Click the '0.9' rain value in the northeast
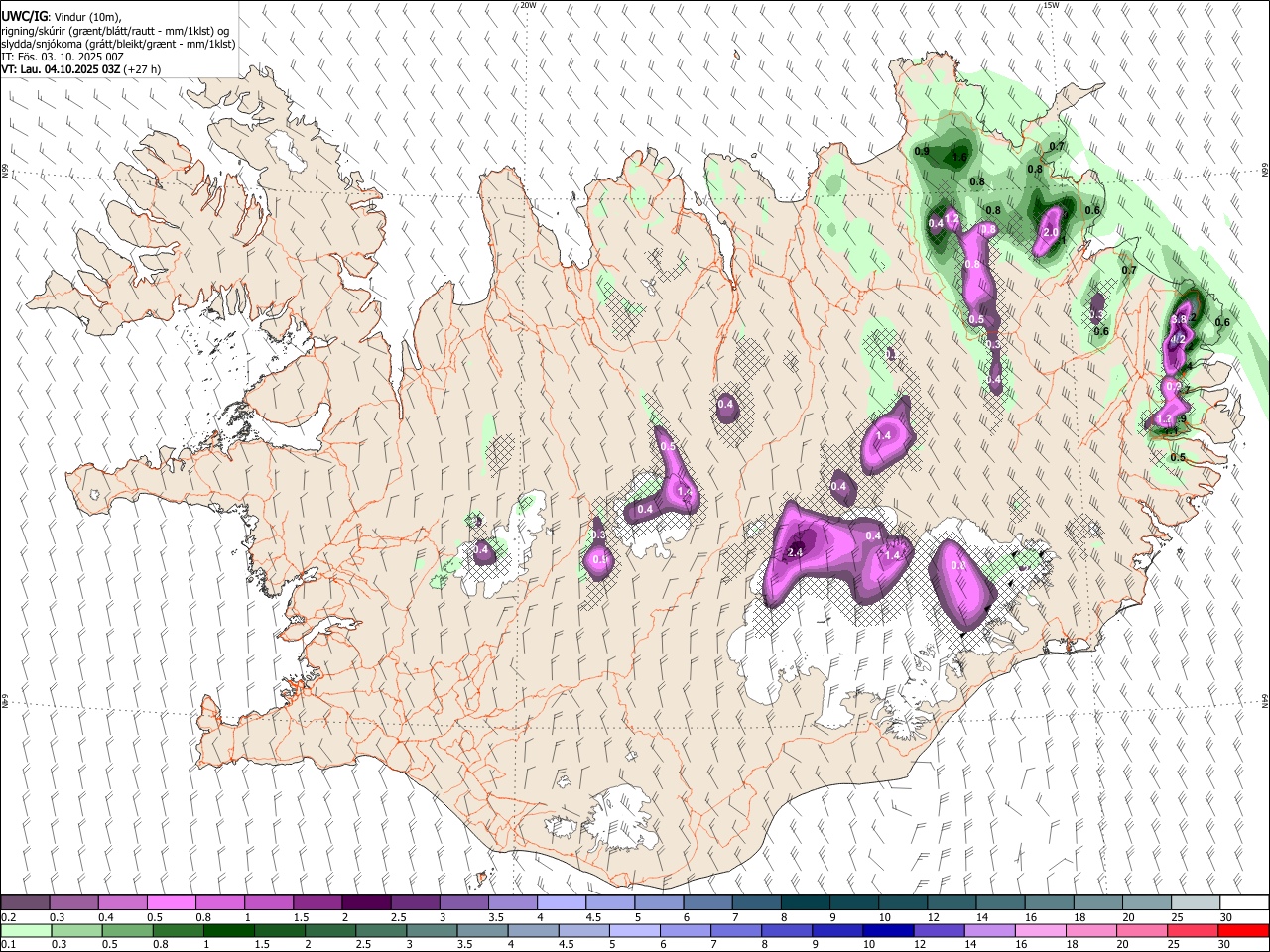This screenshot has width=1270, height=952. (922, 151)
